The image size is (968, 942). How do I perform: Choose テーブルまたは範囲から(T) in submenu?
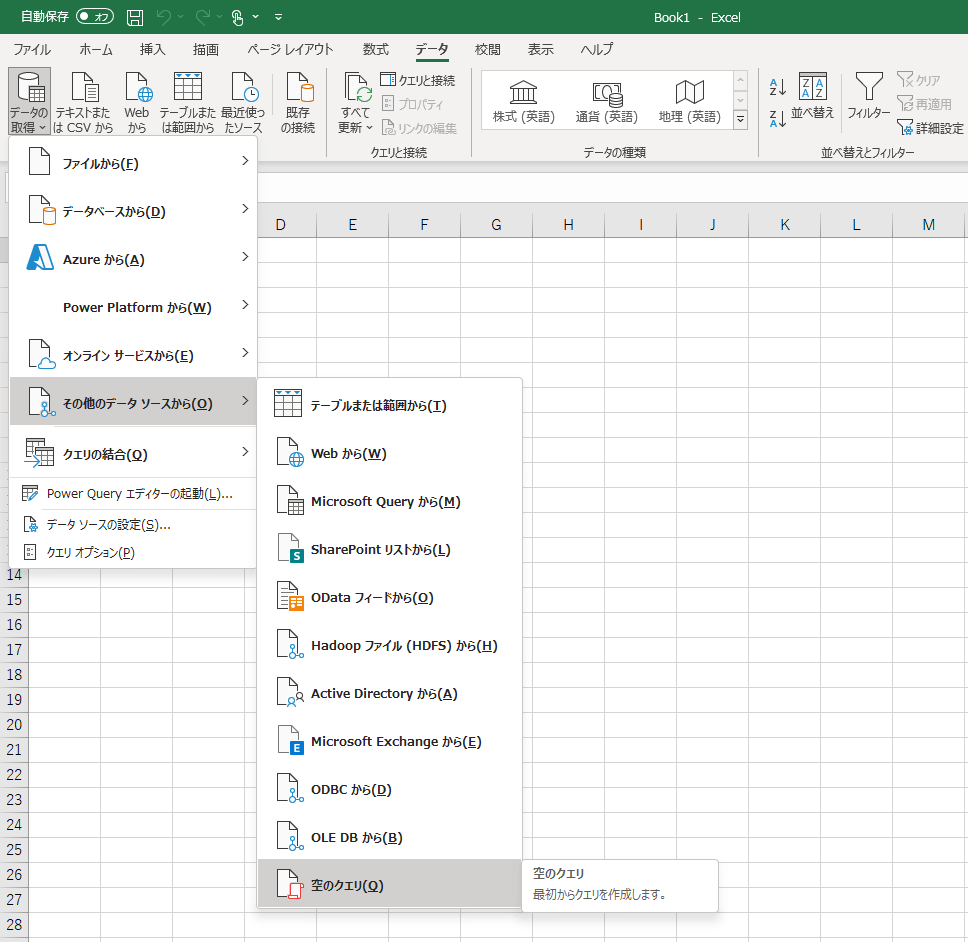tap(390, 405)
